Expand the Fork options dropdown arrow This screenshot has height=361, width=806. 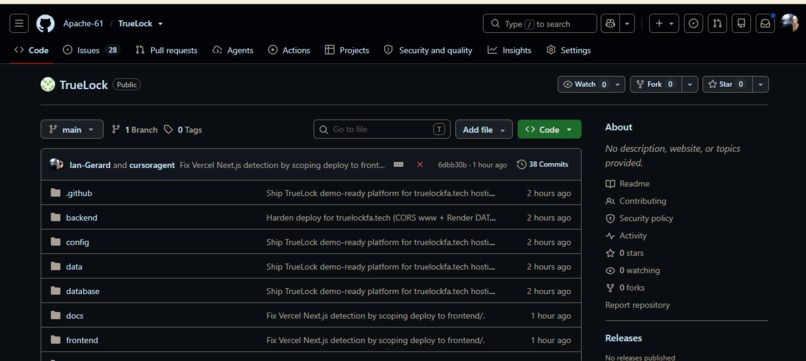[690, 84]
